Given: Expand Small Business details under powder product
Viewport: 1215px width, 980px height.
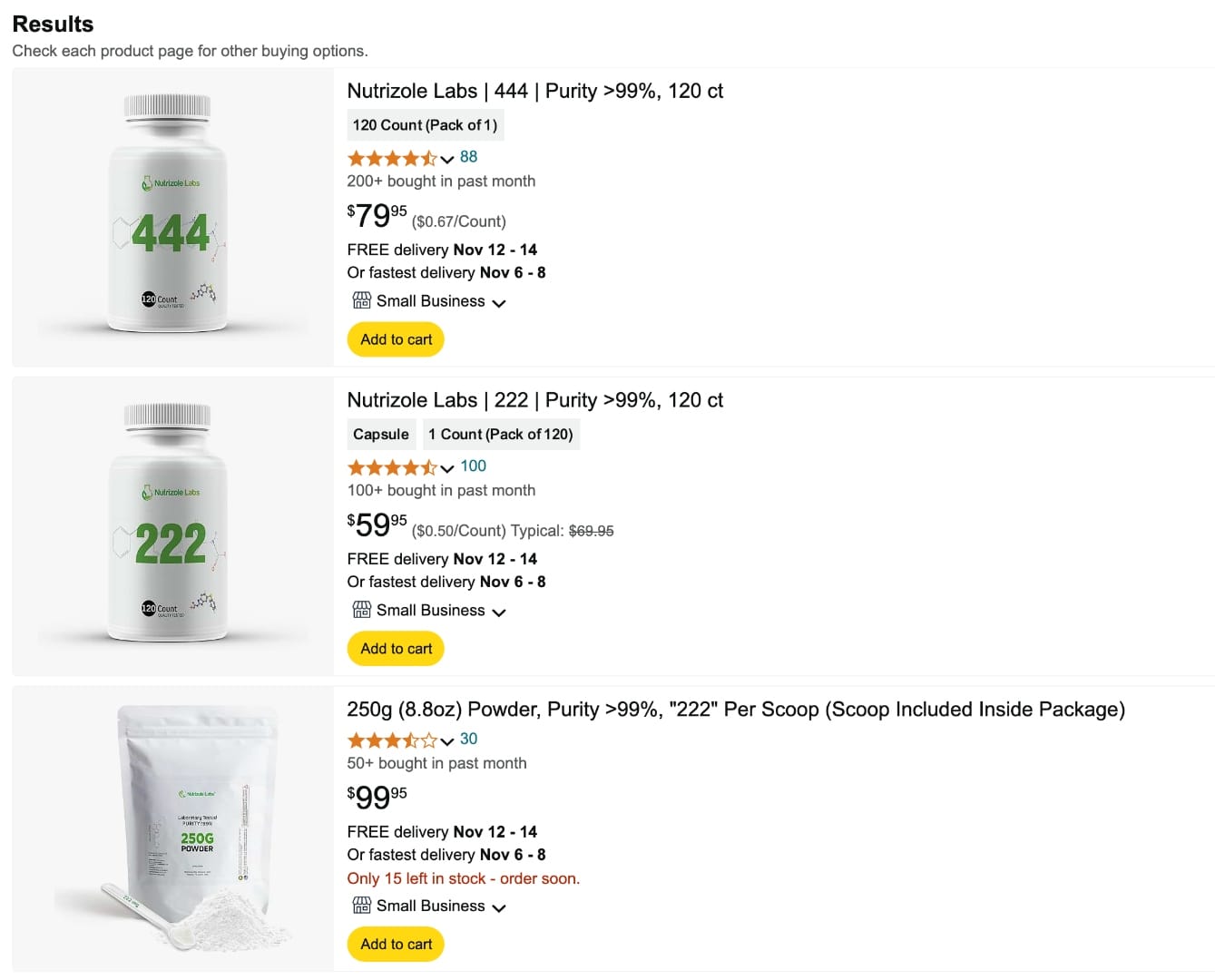Looking at the screenshot, I should tap(499, 907).
